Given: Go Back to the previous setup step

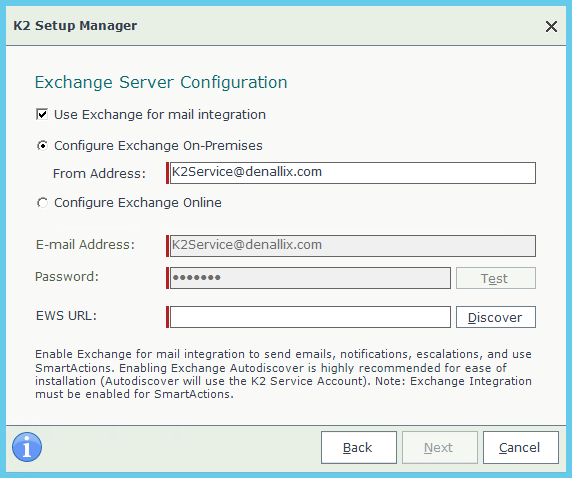Looking at the screenshot, I should [x=359, y=447].
